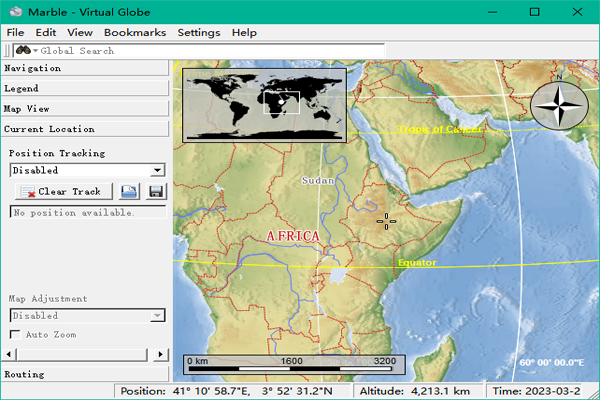Click the compass rose icon
The width and height of the screenshot is (600, 400).
559,104
